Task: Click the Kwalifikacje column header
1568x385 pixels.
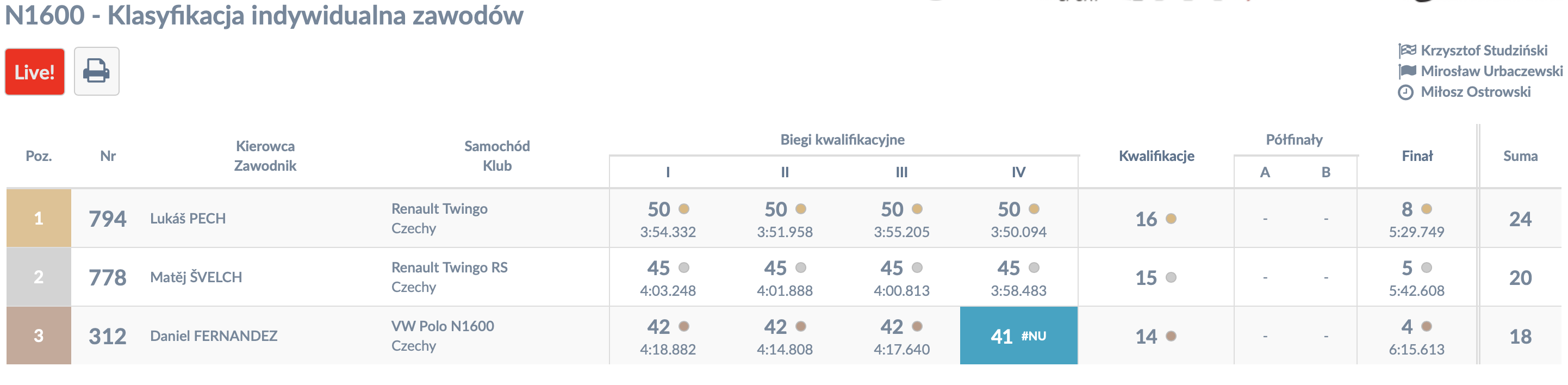Action: tap(1156, 156)
